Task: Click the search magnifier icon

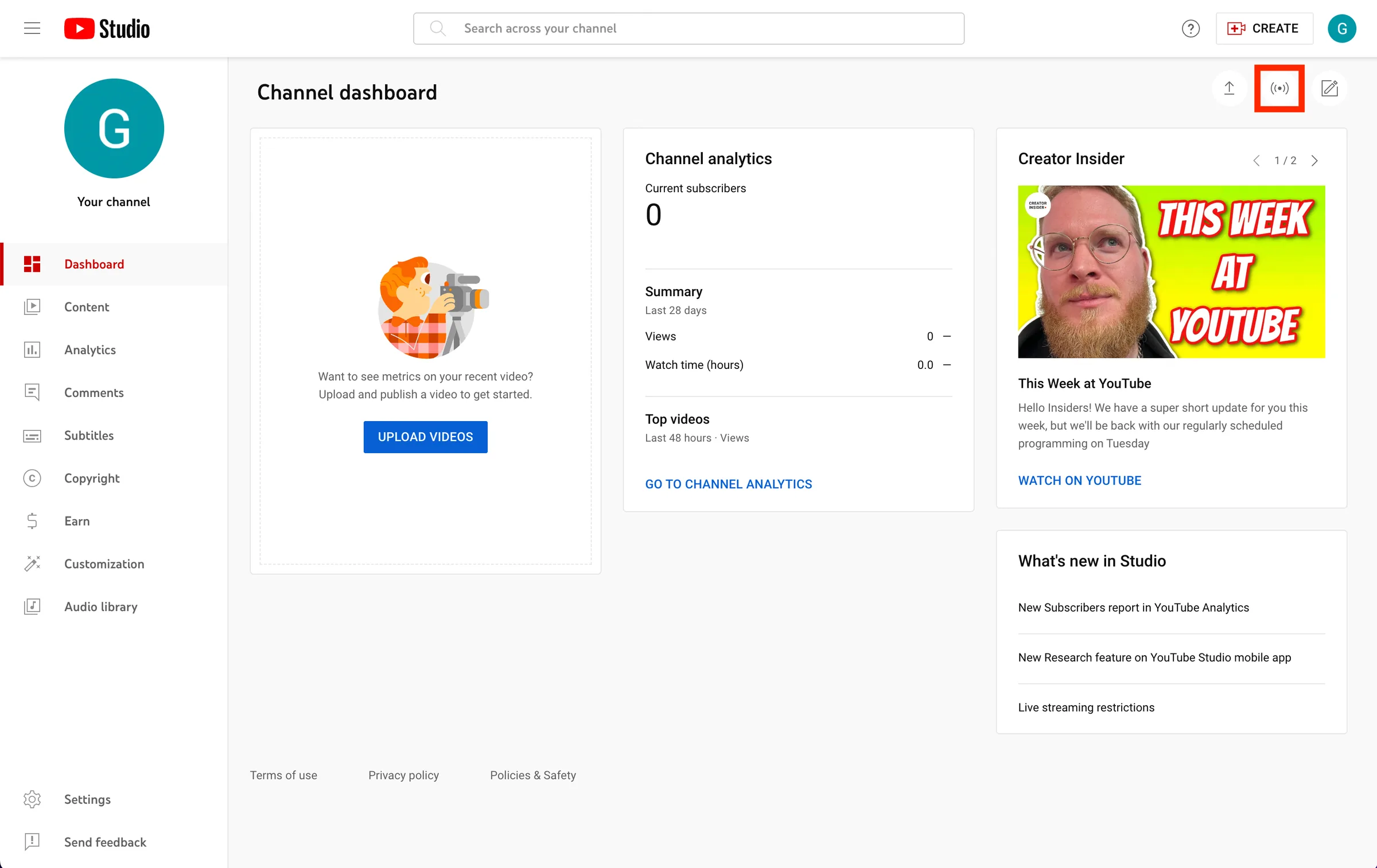Action: pyautogui.click(x=438, y=28)
